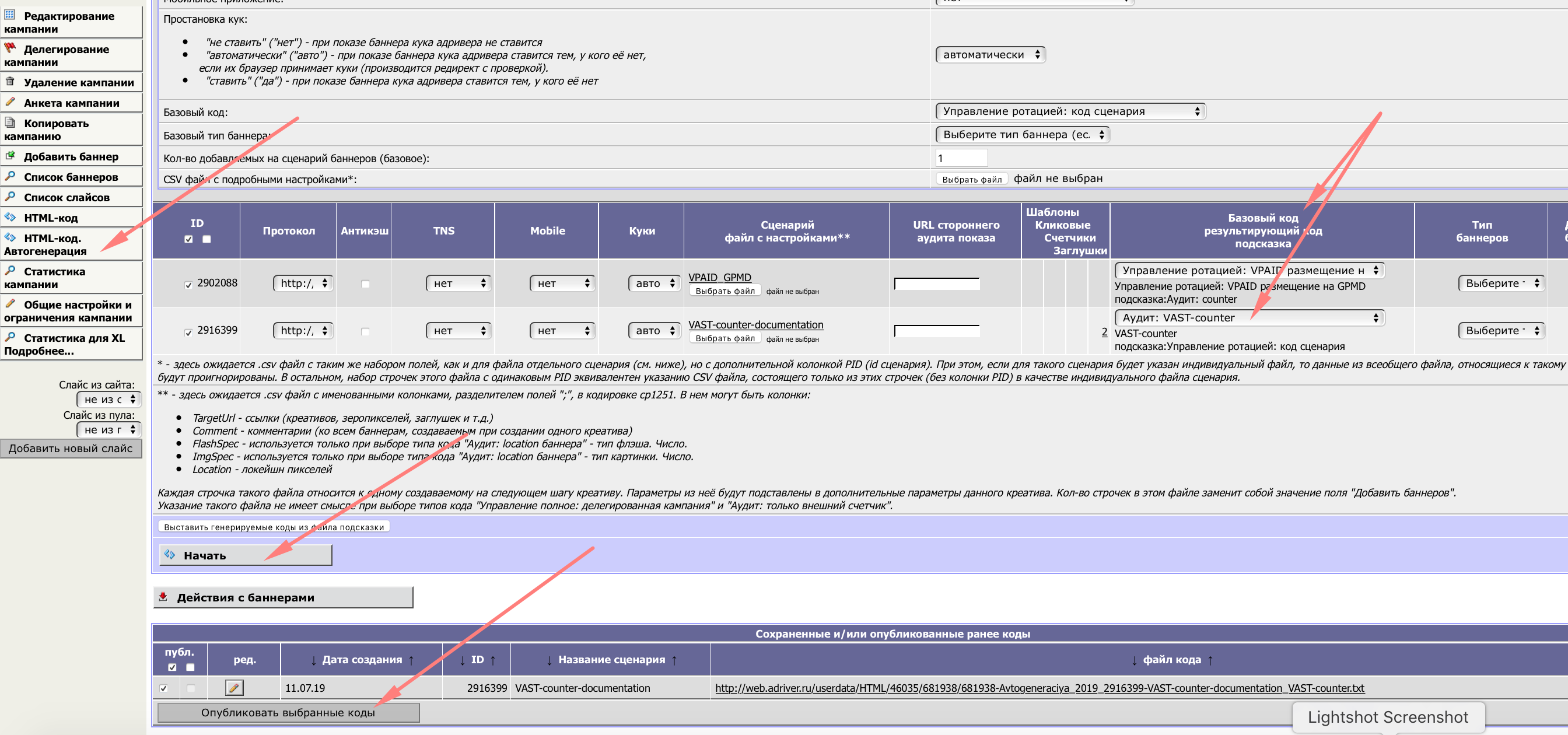Open the TNS dropdown for 2902088

[459, 283]
